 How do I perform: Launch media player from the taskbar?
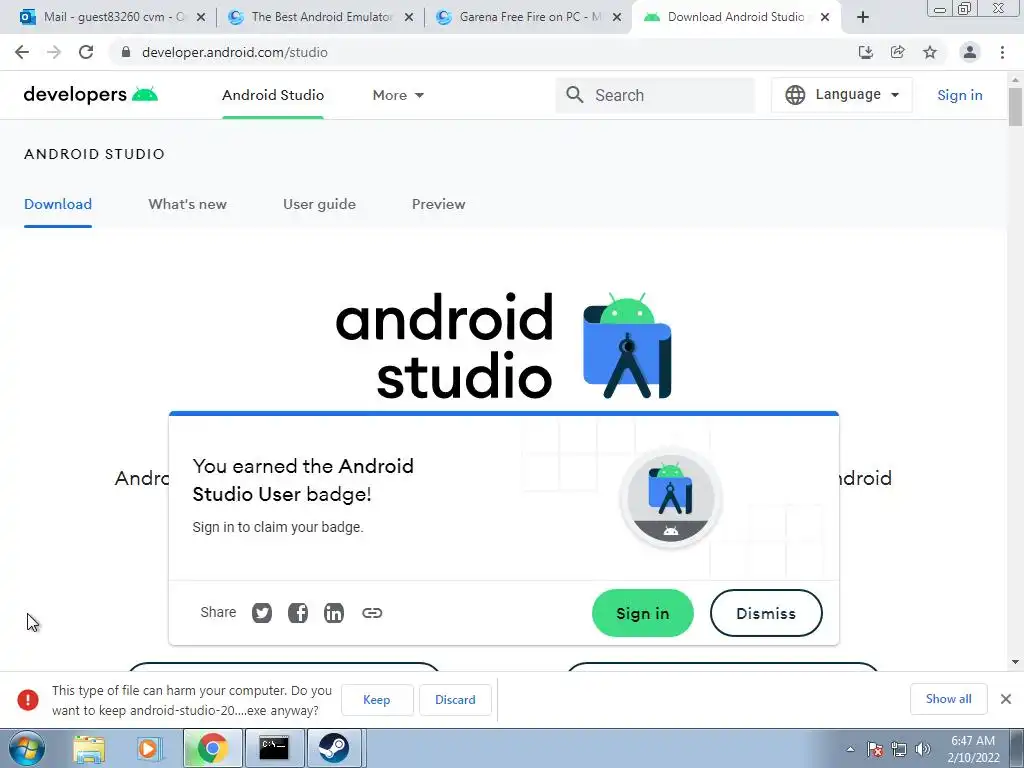pos(149,748)
